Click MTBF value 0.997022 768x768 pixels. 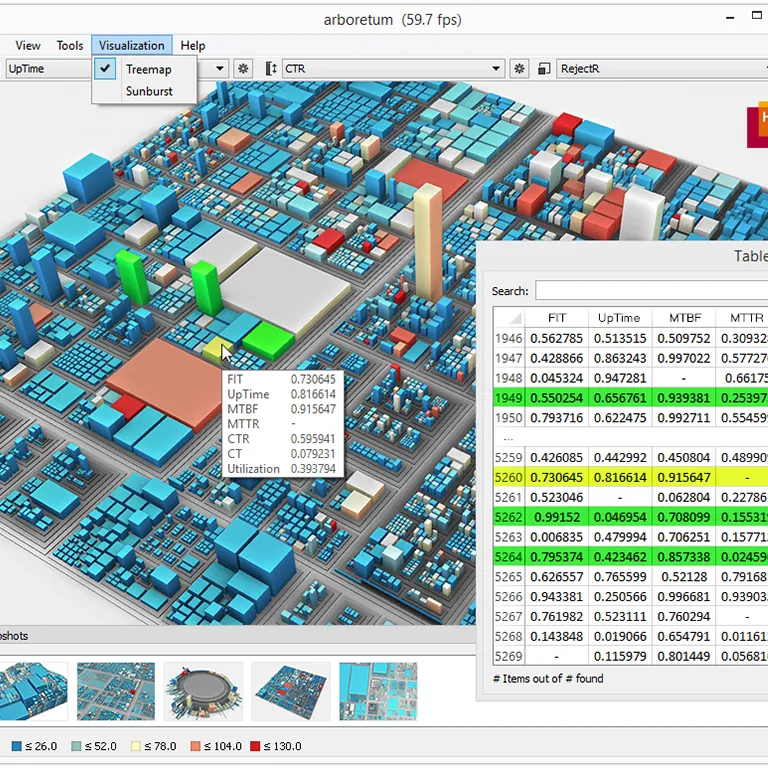point(684,359)
